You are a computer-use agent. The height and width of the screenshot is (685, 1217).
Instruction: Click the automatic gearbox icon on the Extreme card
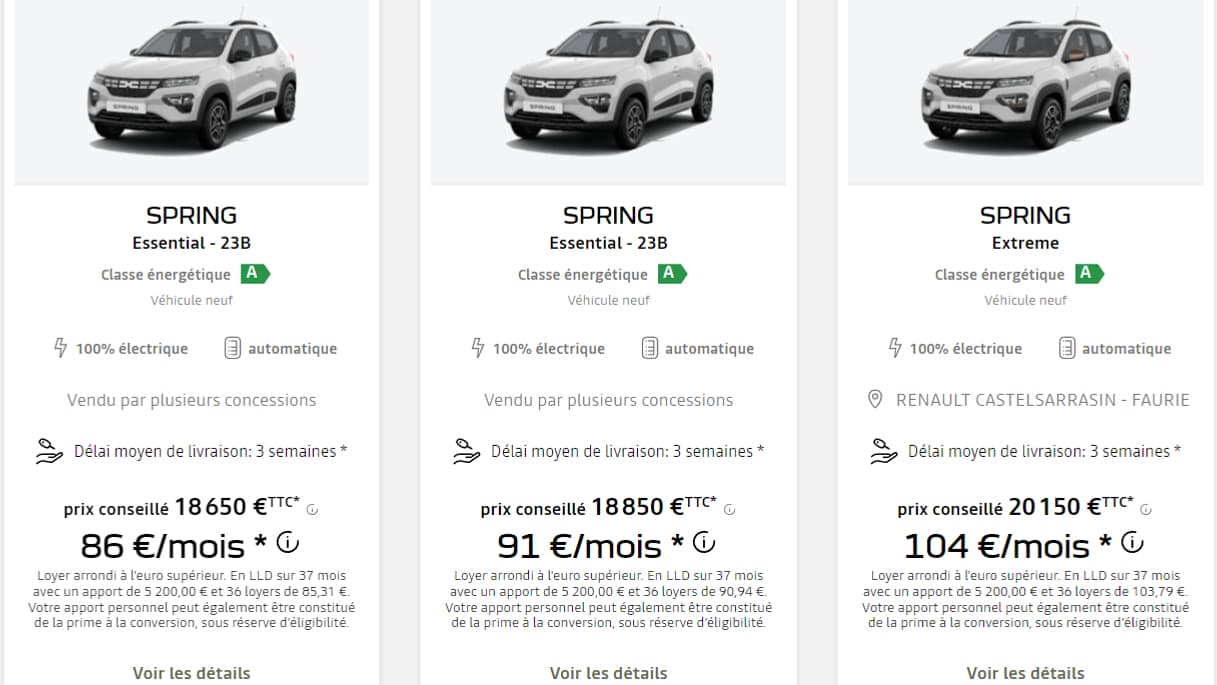(x=1066, y=348)
